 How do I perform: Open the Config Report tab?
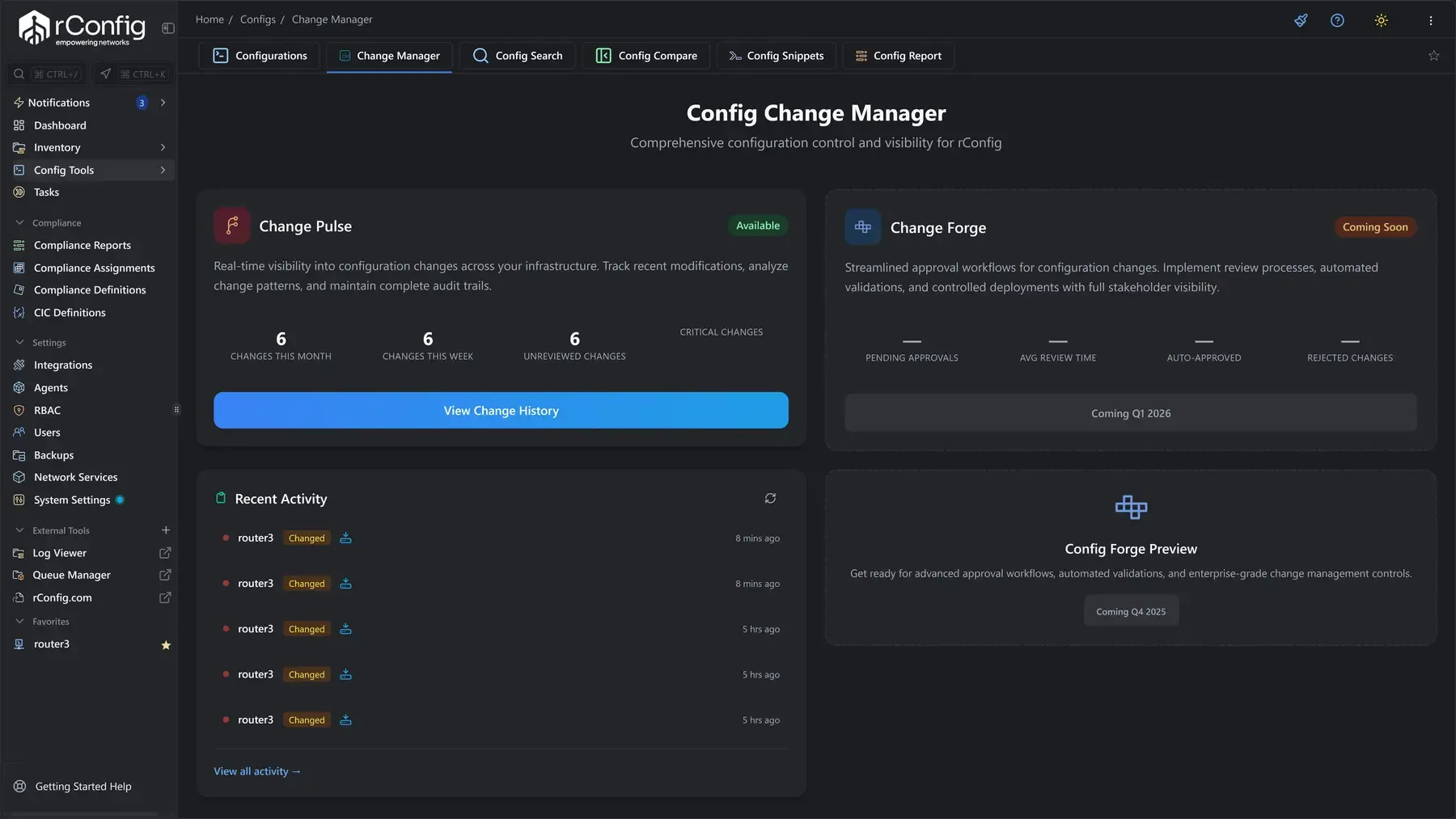898,56
